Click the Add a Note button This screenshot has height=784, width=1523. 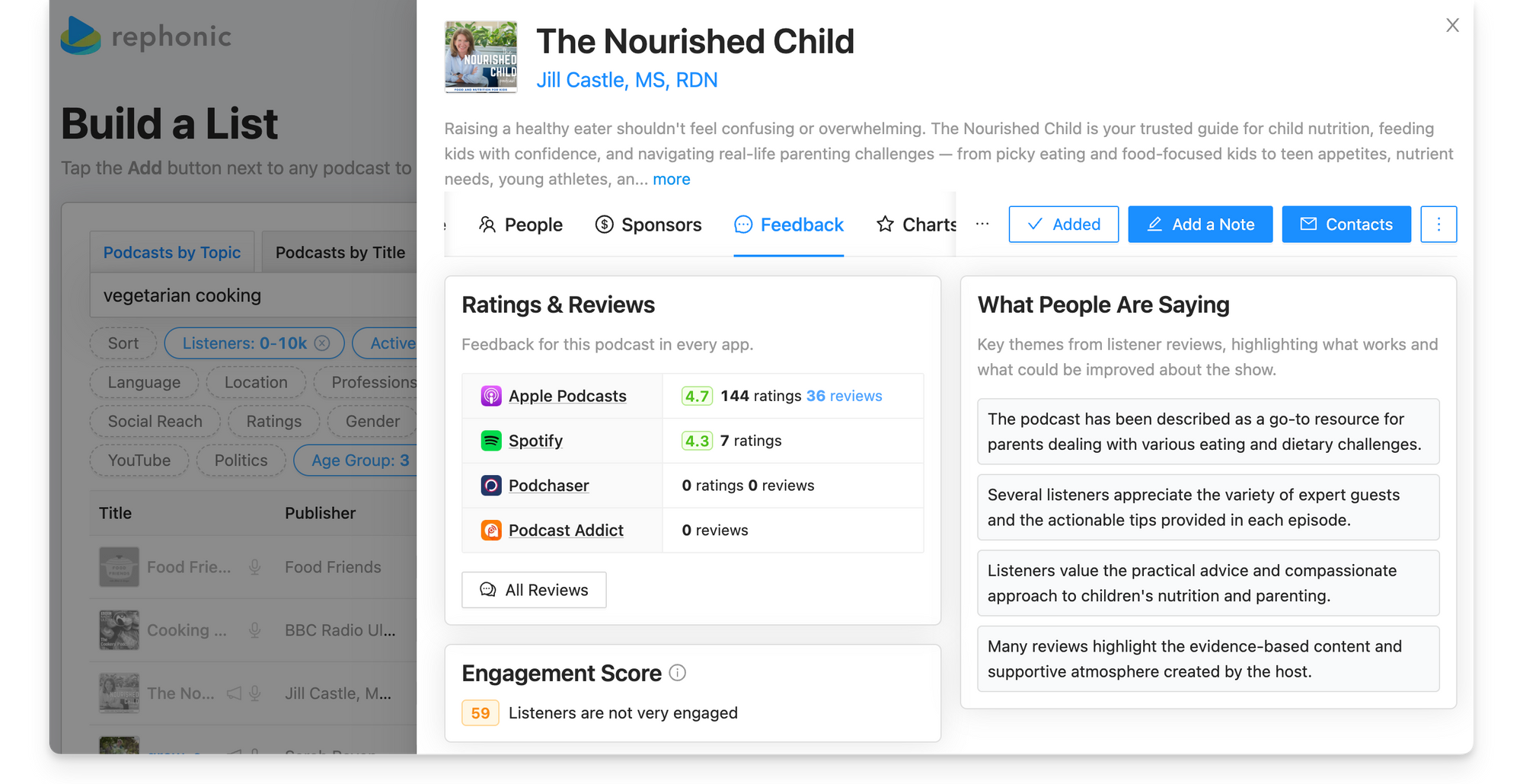point(1199,224)
